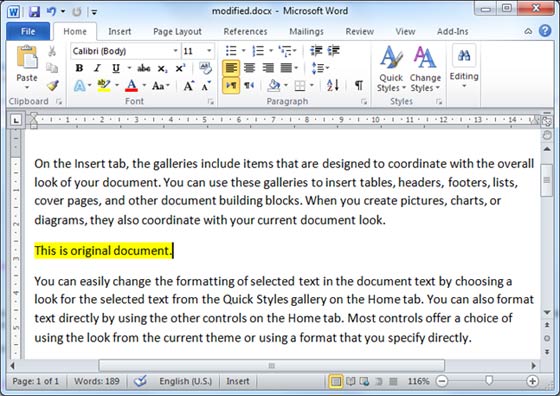Click the Undo arrow icon
This screenshot has height=396, width=560.
51,12
